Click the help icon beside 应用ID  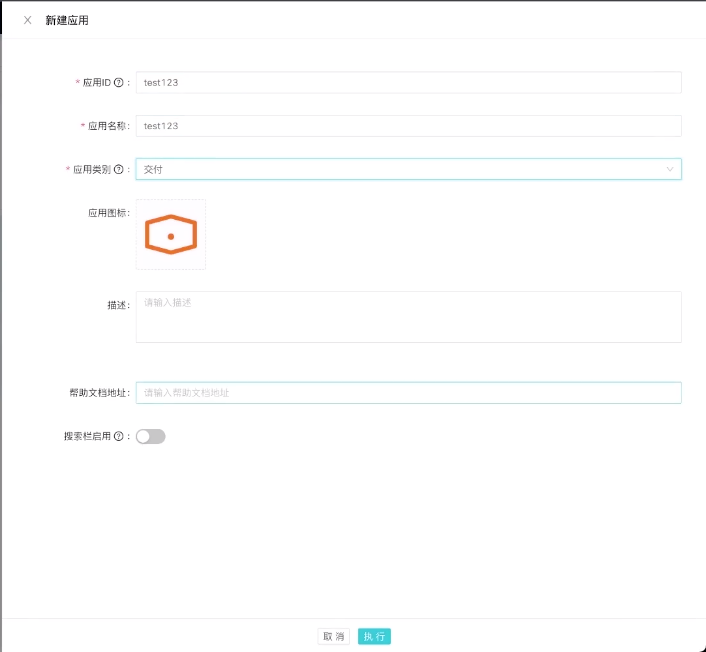(119, 83)
